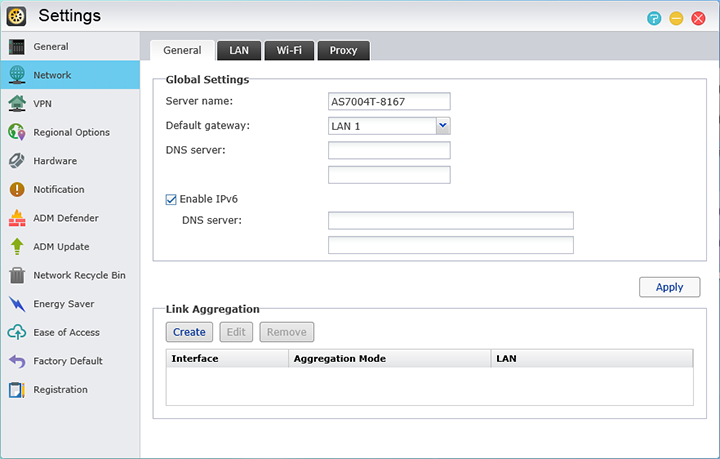Click the Server name input field

point(389,101)
